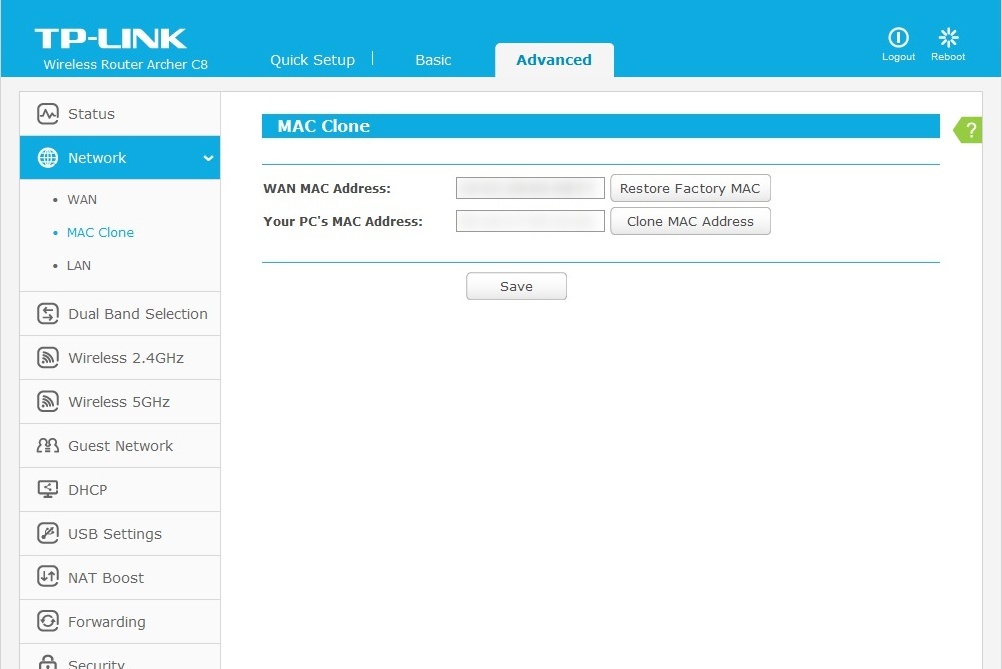
Task: Select the Network globe icon
Action: [x=47, y=158]
